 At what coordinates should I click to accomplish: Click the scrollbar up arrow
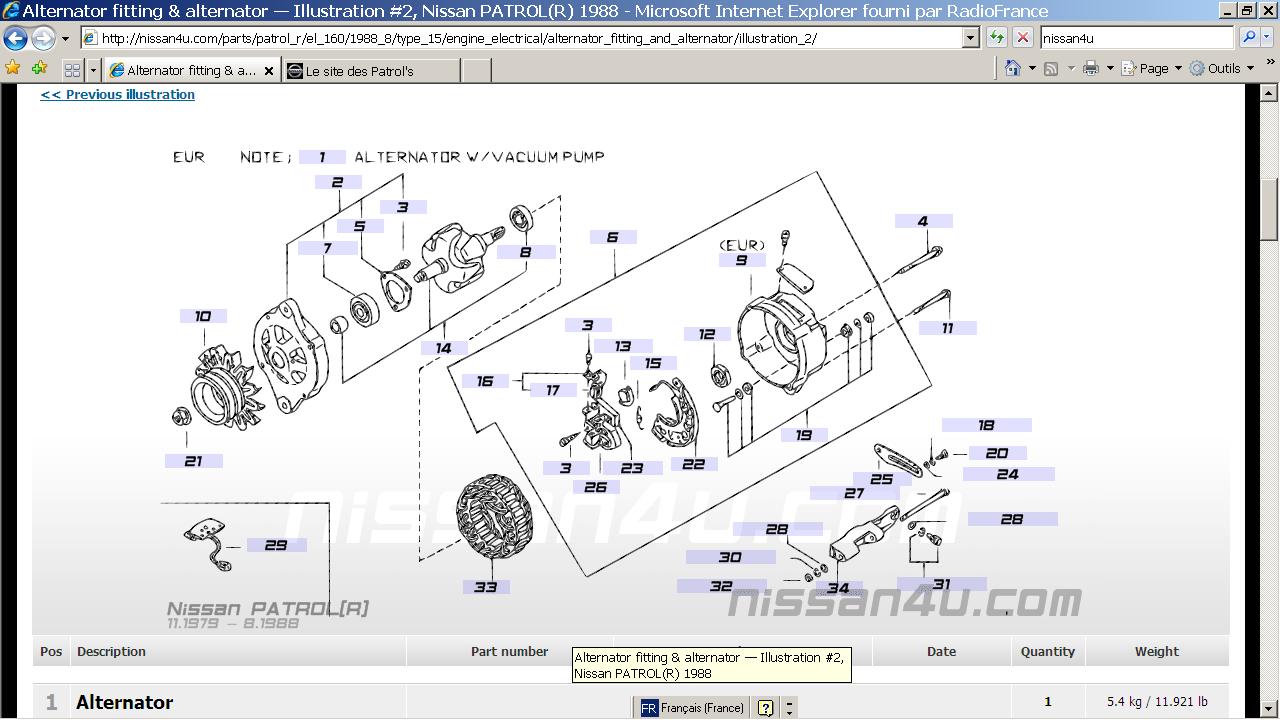click(1269, 93)
